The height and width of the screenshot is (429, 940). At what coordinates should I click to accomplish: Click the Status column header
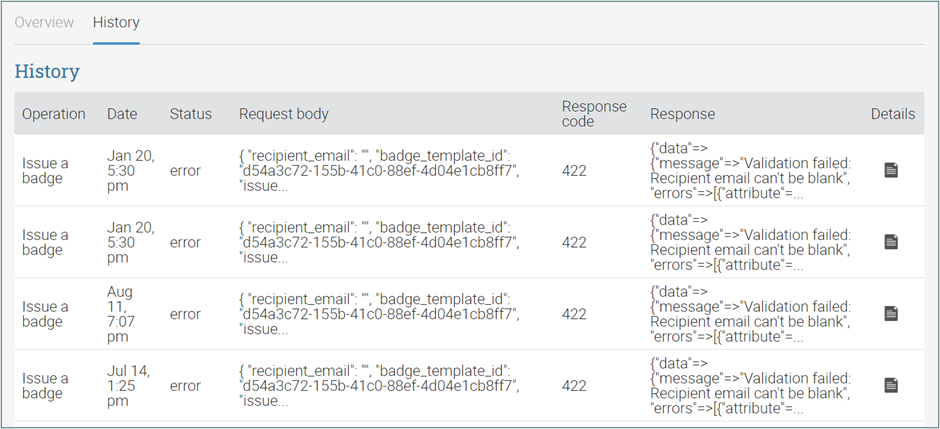pyautogui.click(x=191, y=114)
